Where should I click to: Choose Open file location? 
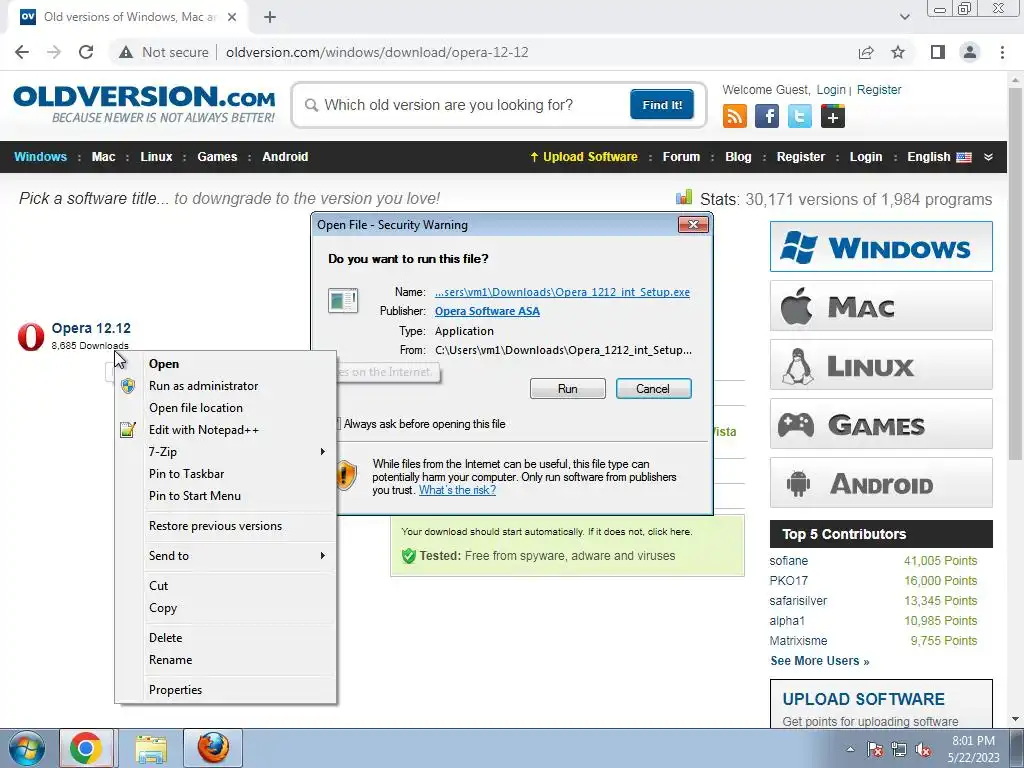tap(226, 408)
